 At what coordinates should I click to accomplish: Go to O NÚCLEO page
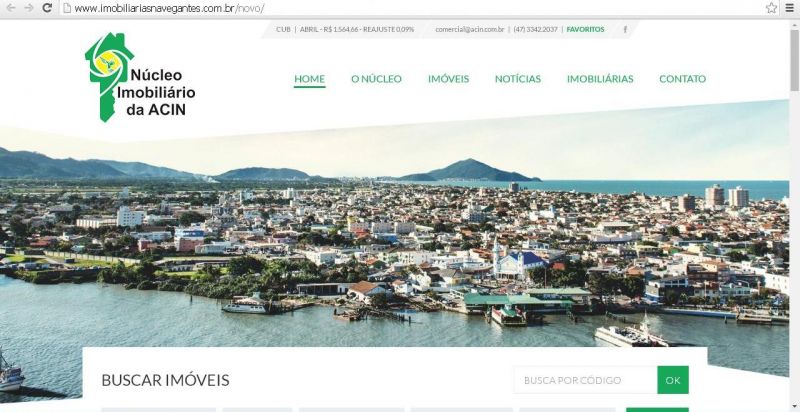[x=376, y=79]
